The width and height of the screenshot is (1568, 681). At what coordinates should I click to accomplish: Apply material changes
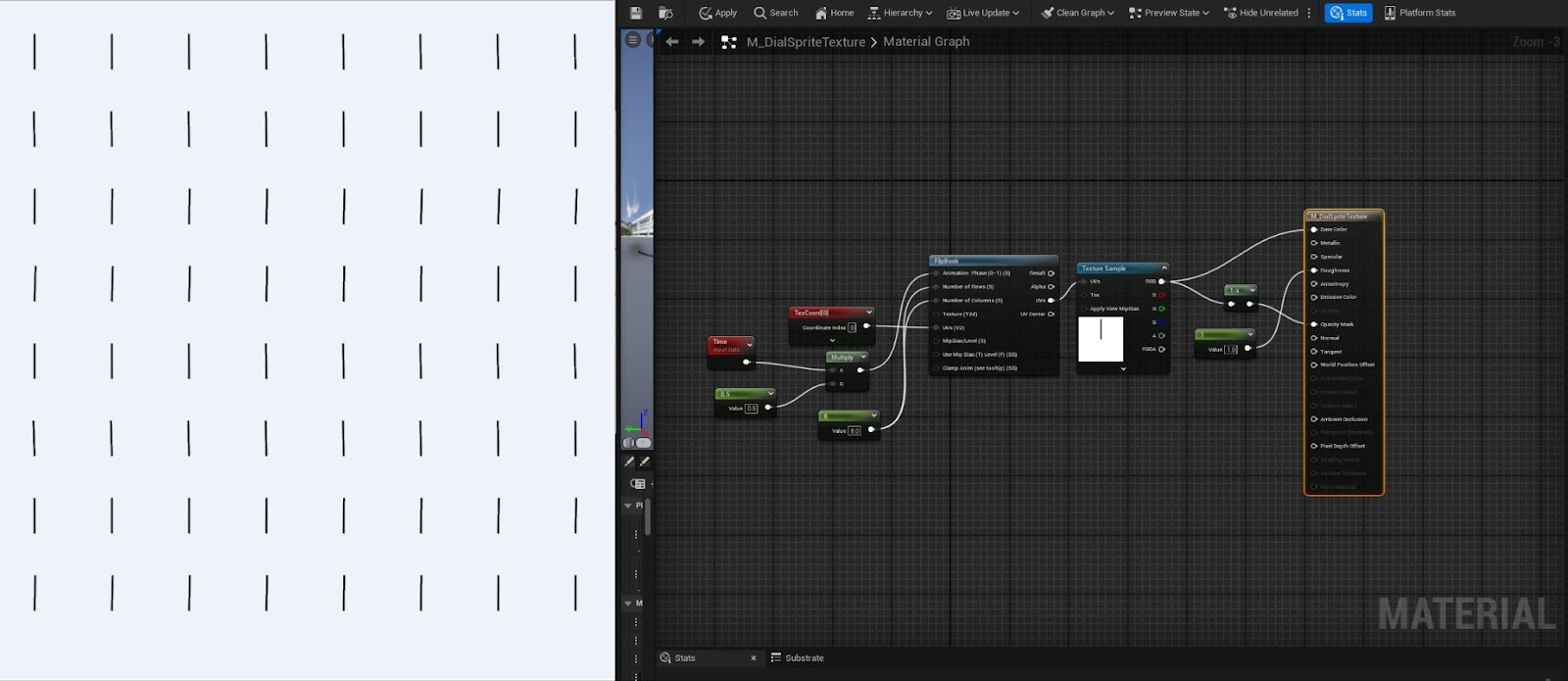point(717,13)
